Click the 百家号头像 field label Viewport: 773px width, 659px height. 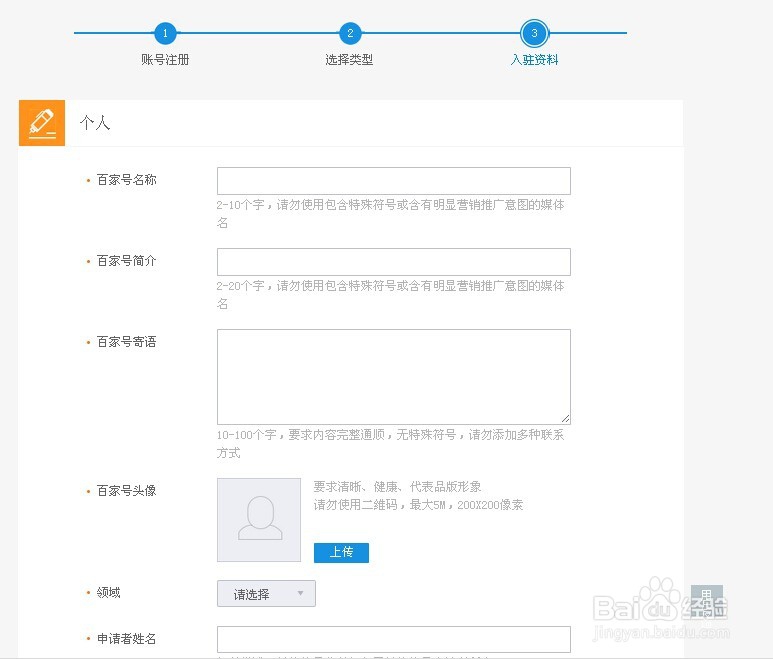pyautogui.click(x=126, y=490)
